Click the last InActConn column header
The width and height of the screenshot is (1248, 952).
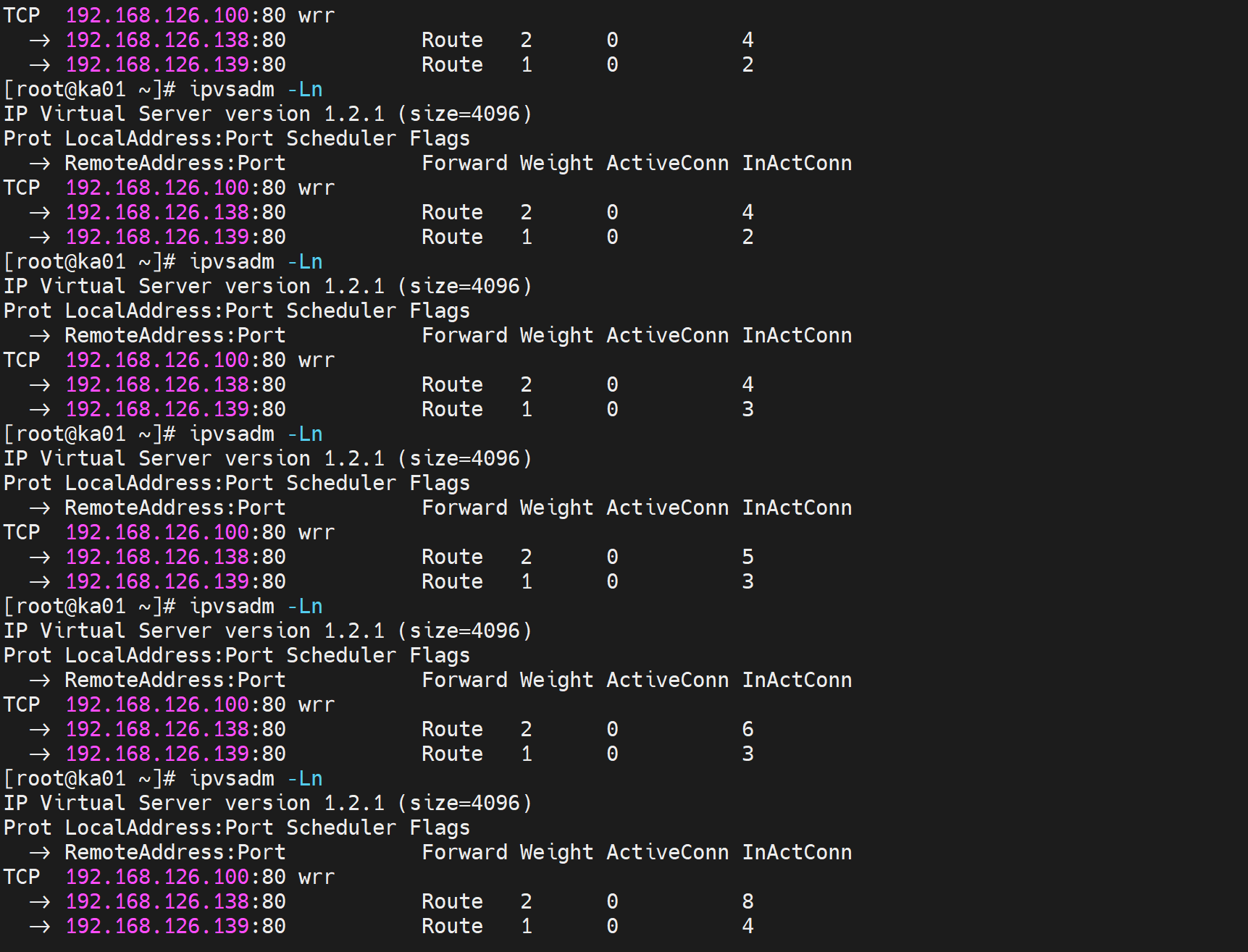797,852
